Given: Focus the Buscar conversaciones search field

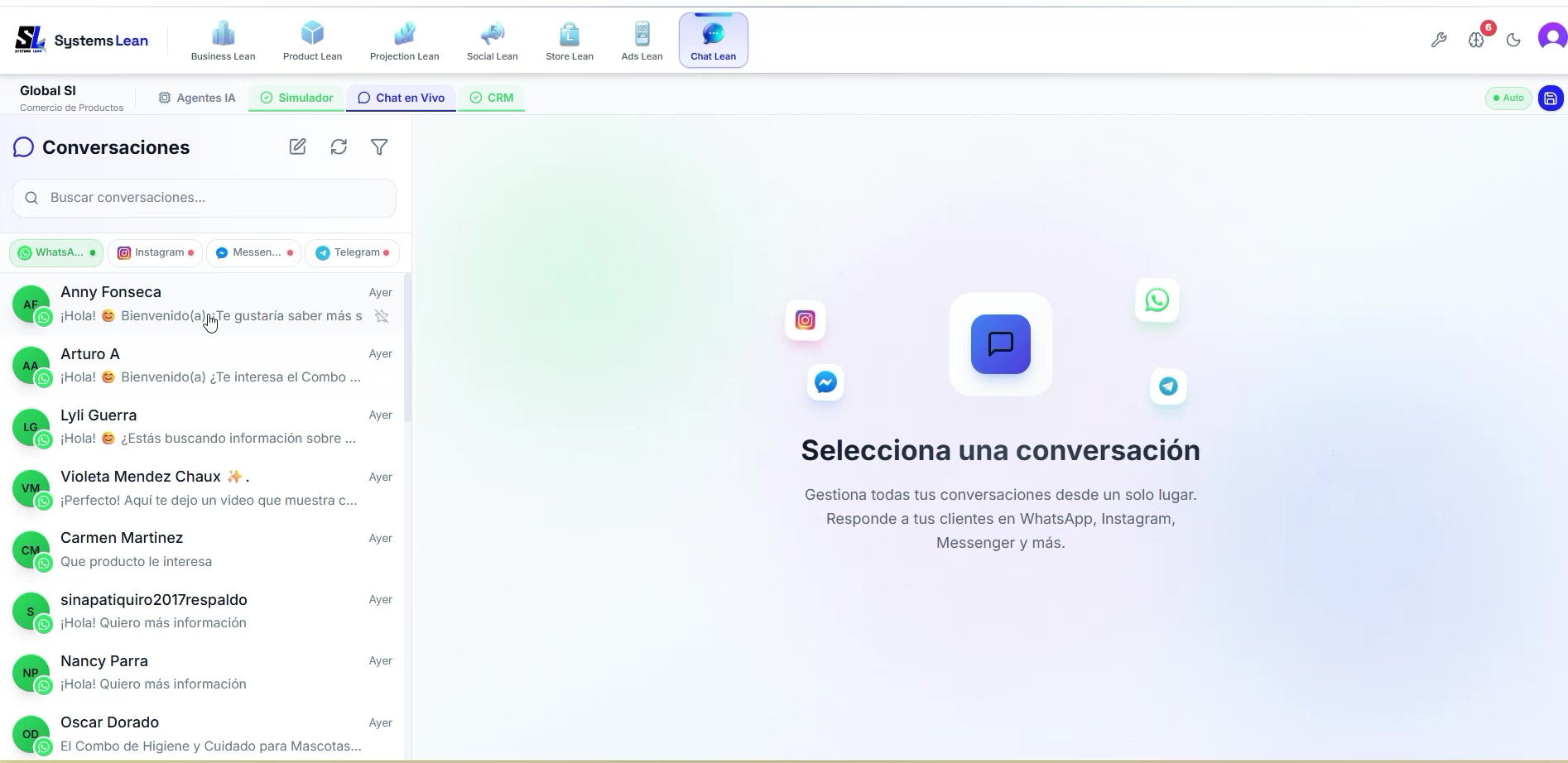Looking at the screenshot, I should tap(204, 198).
